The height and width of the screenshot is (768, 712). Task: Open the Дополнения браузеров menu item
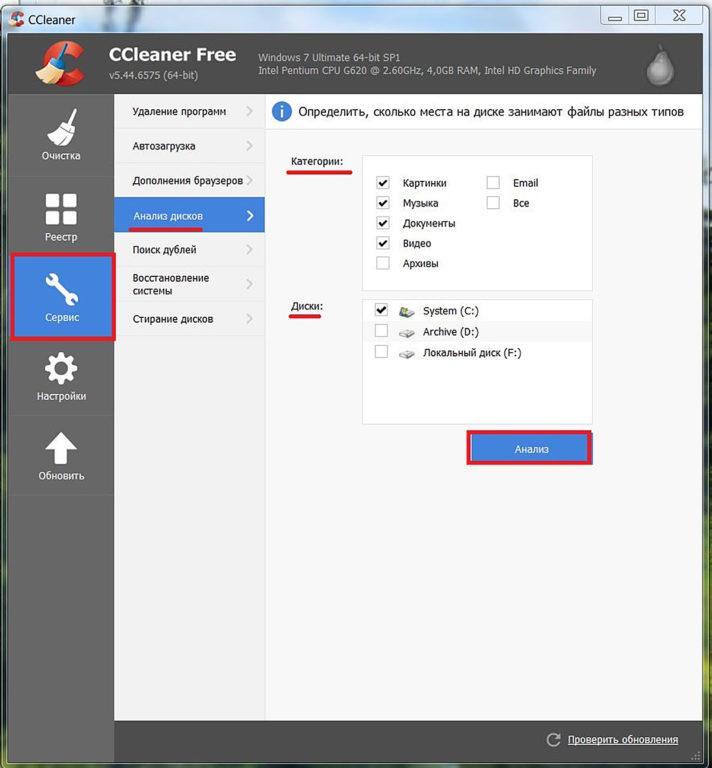point(190,180)
